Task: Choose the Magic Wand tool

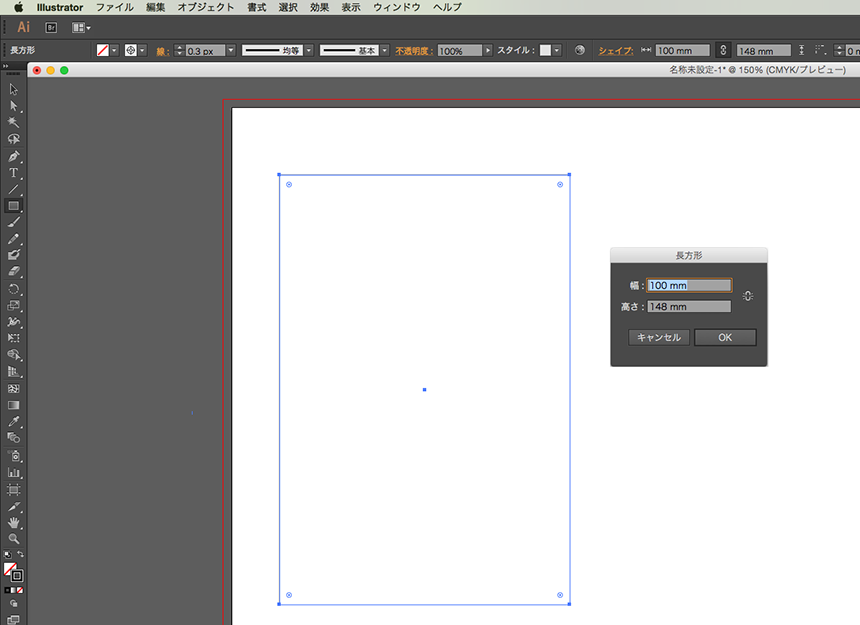Action: point(14,122)
